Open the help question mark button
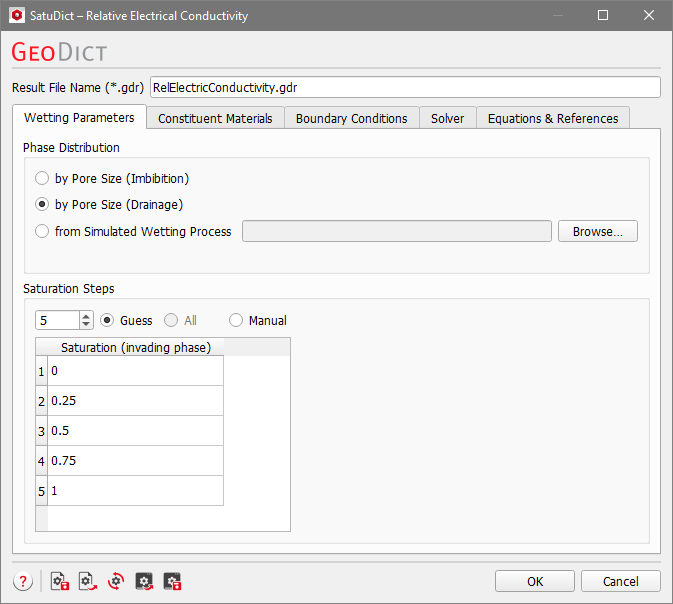This screenshot has height=604, width=673. click(x=23, y=582)
